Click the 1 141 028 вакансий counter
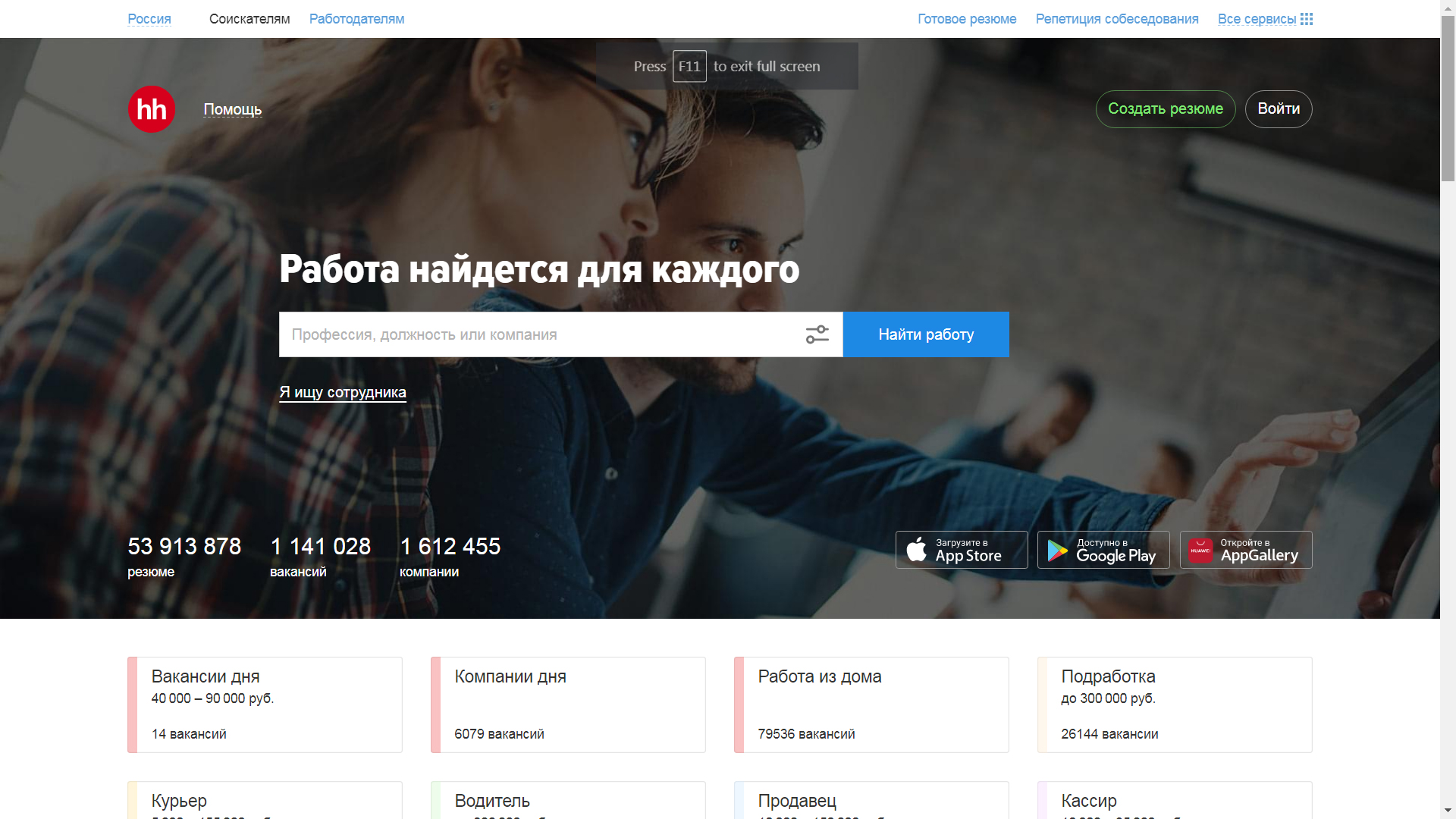 [321, 557]
